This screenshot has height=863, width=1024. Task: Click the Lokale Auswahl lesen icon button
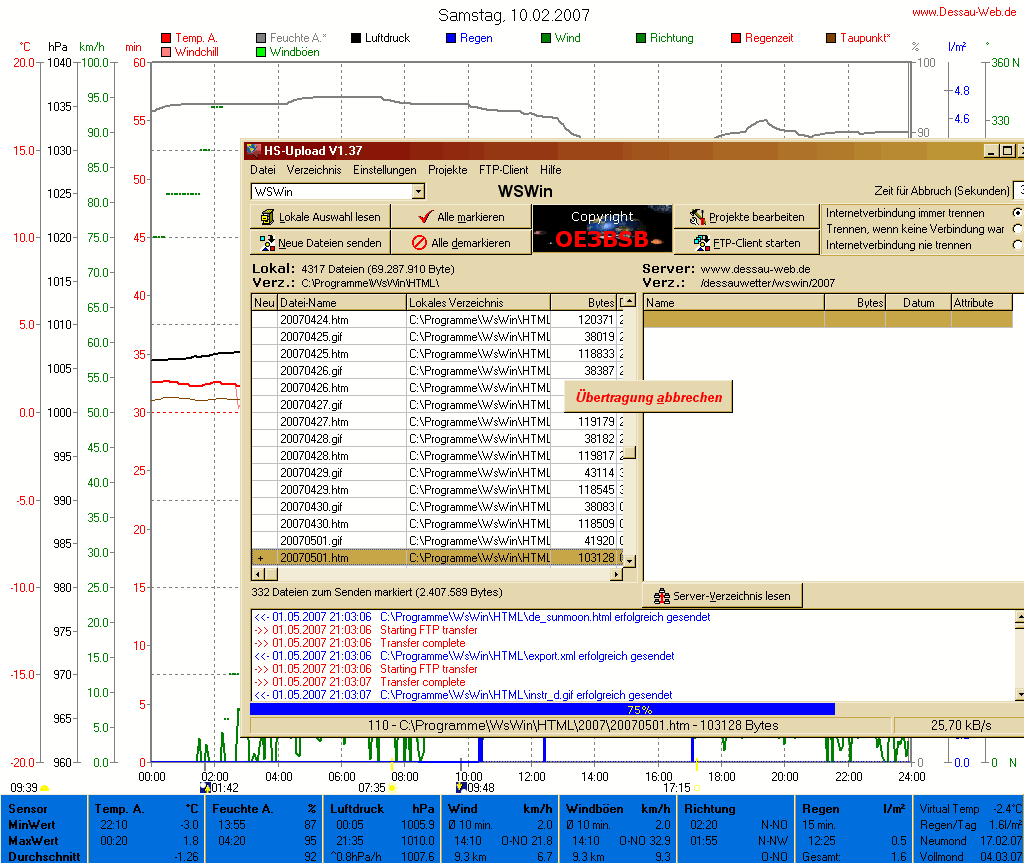267,217
